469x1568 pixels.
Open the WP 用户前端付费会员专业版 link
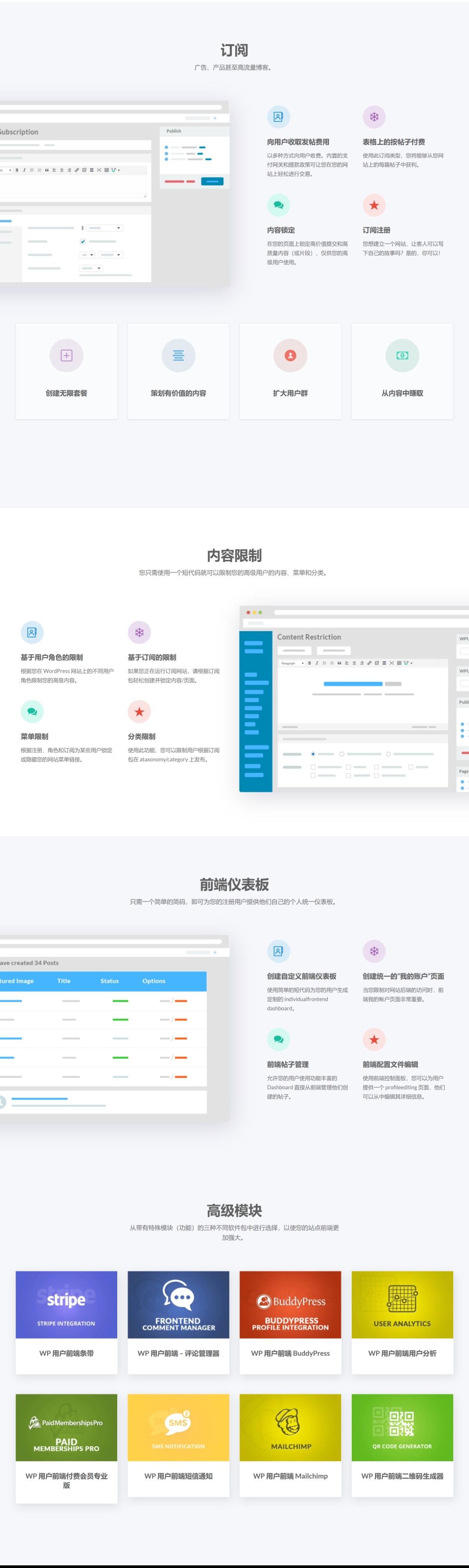[x=66, y=1480]
